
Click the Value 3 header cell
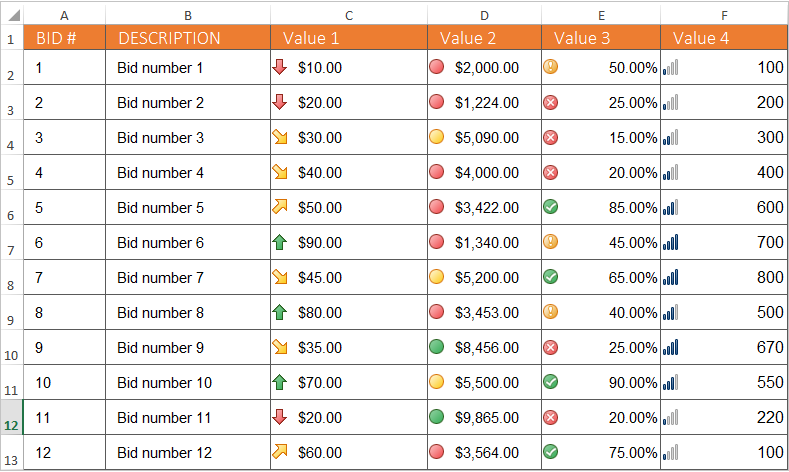(x=601, y=38)
